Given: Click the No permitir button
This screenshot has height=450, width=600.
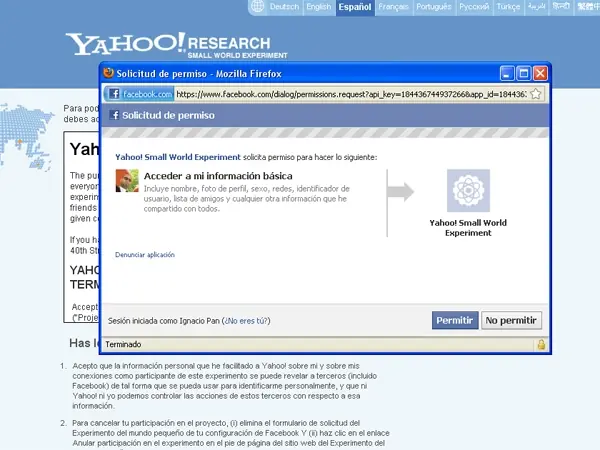Looking at the screenshot, I should [511, 320].
